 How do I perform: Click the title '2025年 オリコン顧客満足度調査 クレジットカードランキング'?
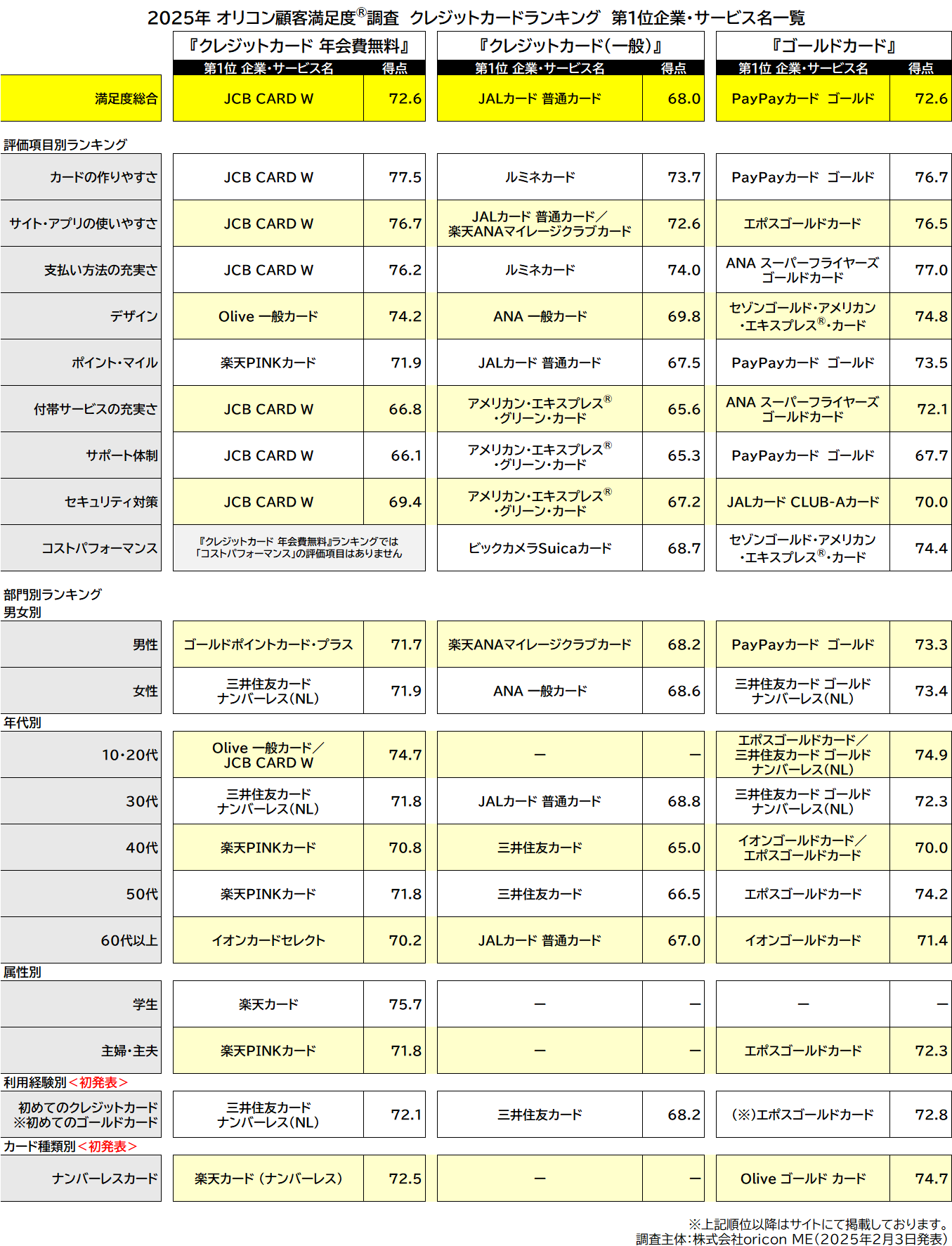tap(374, 18)
